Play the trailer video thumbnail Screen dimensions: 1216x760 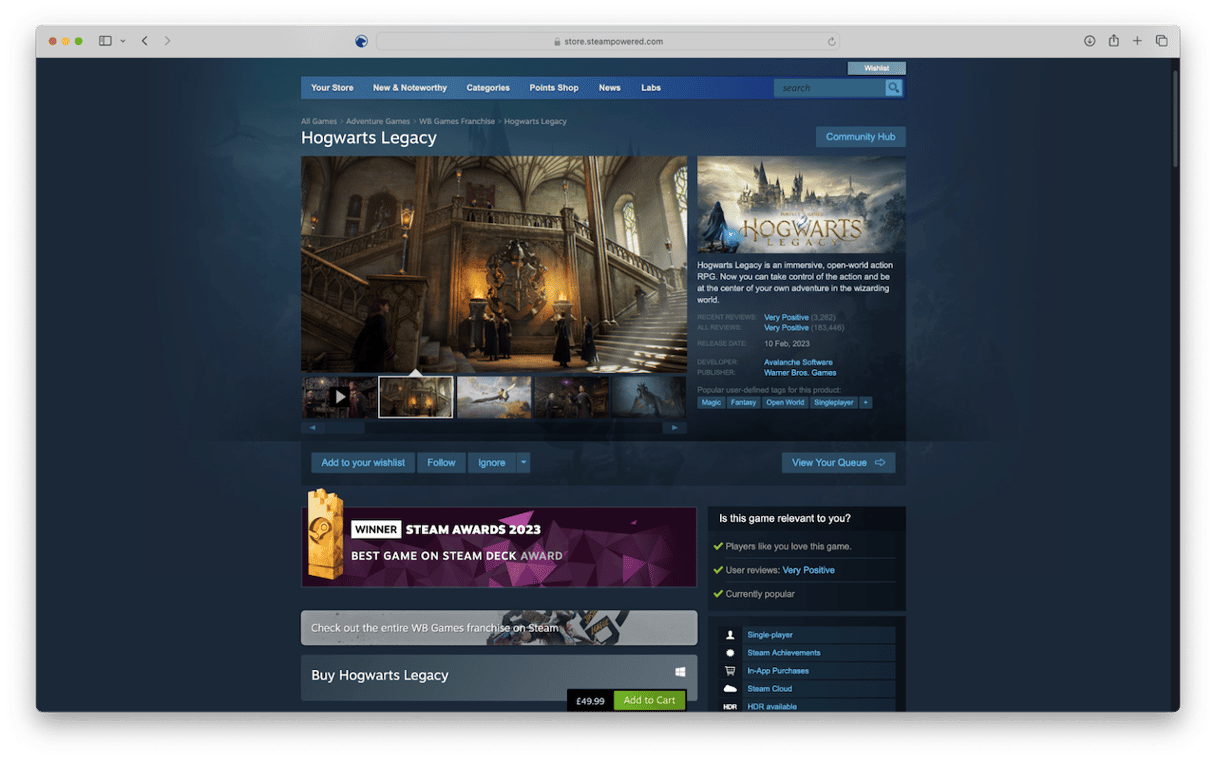(x=340, y=397)
